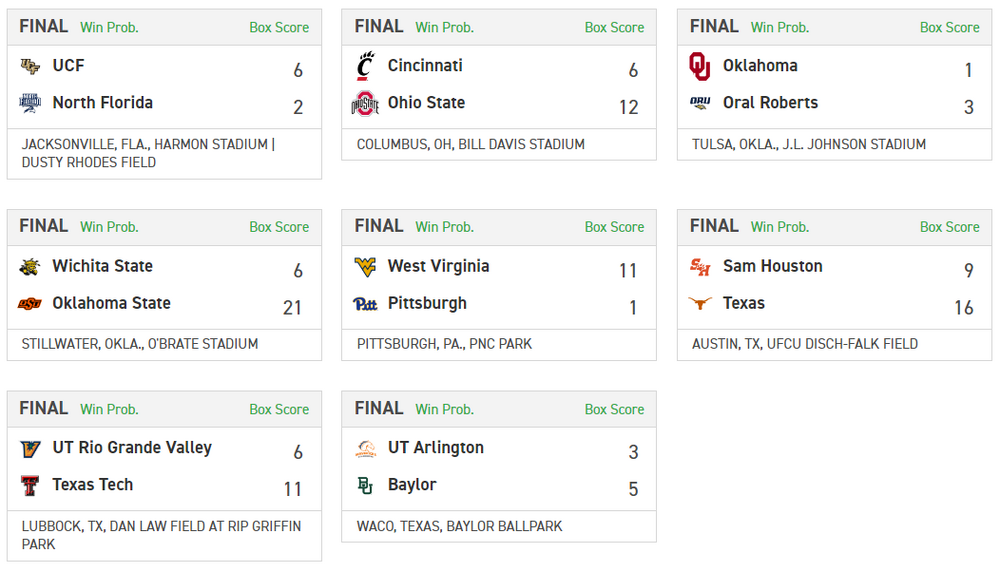The height and width of the screenshot is (572, 1000).
Task: Click the Texas Tech logo icon
Action: pyautogui.click(x=30, y=485)
